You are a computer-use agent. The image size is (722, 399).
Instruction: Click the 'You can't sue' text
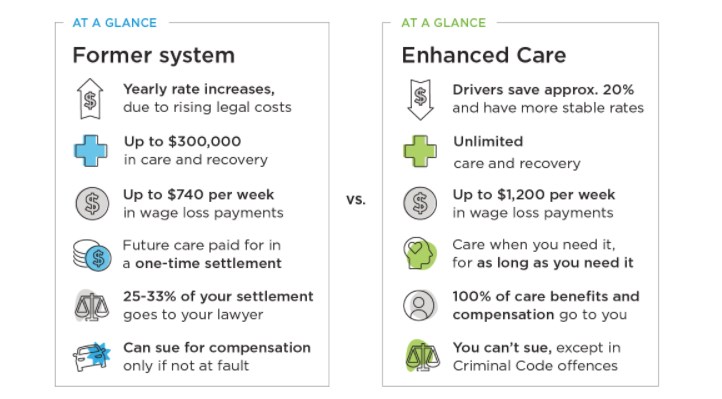click(x=502, y=347)
